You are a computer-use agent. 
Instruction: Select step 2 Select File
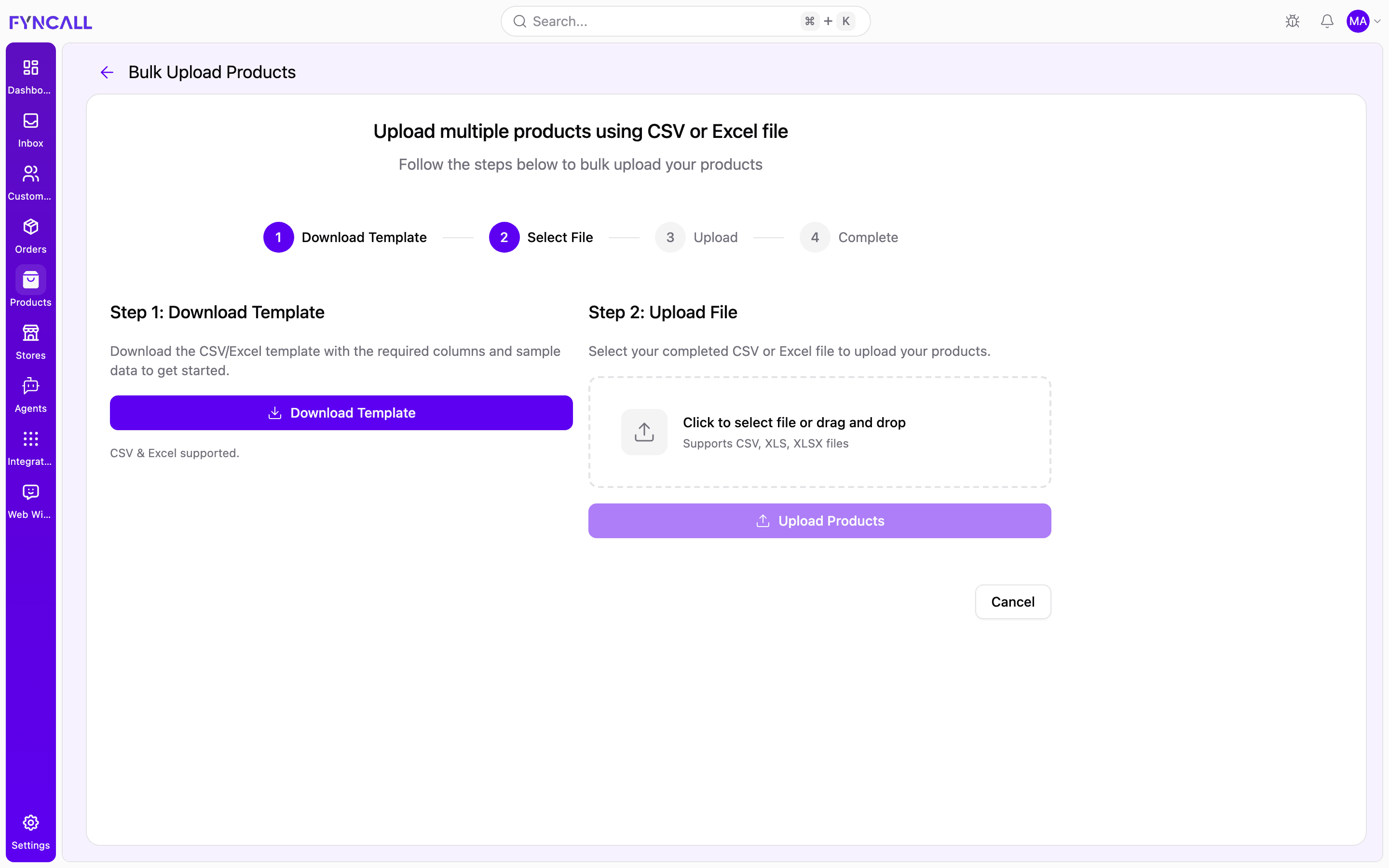click(x=541, y=237)
